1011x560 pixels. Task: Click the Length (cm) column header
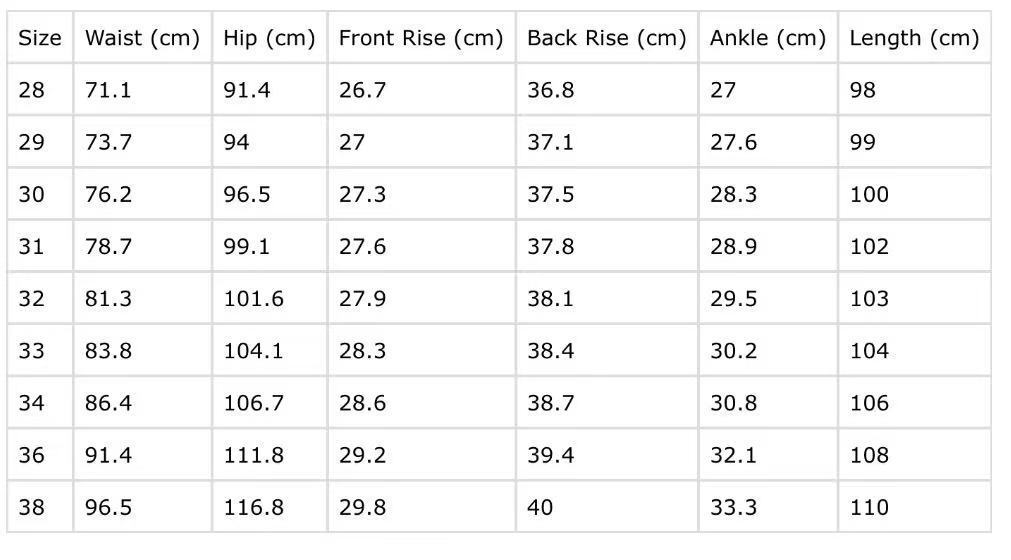tap(913, 38)
